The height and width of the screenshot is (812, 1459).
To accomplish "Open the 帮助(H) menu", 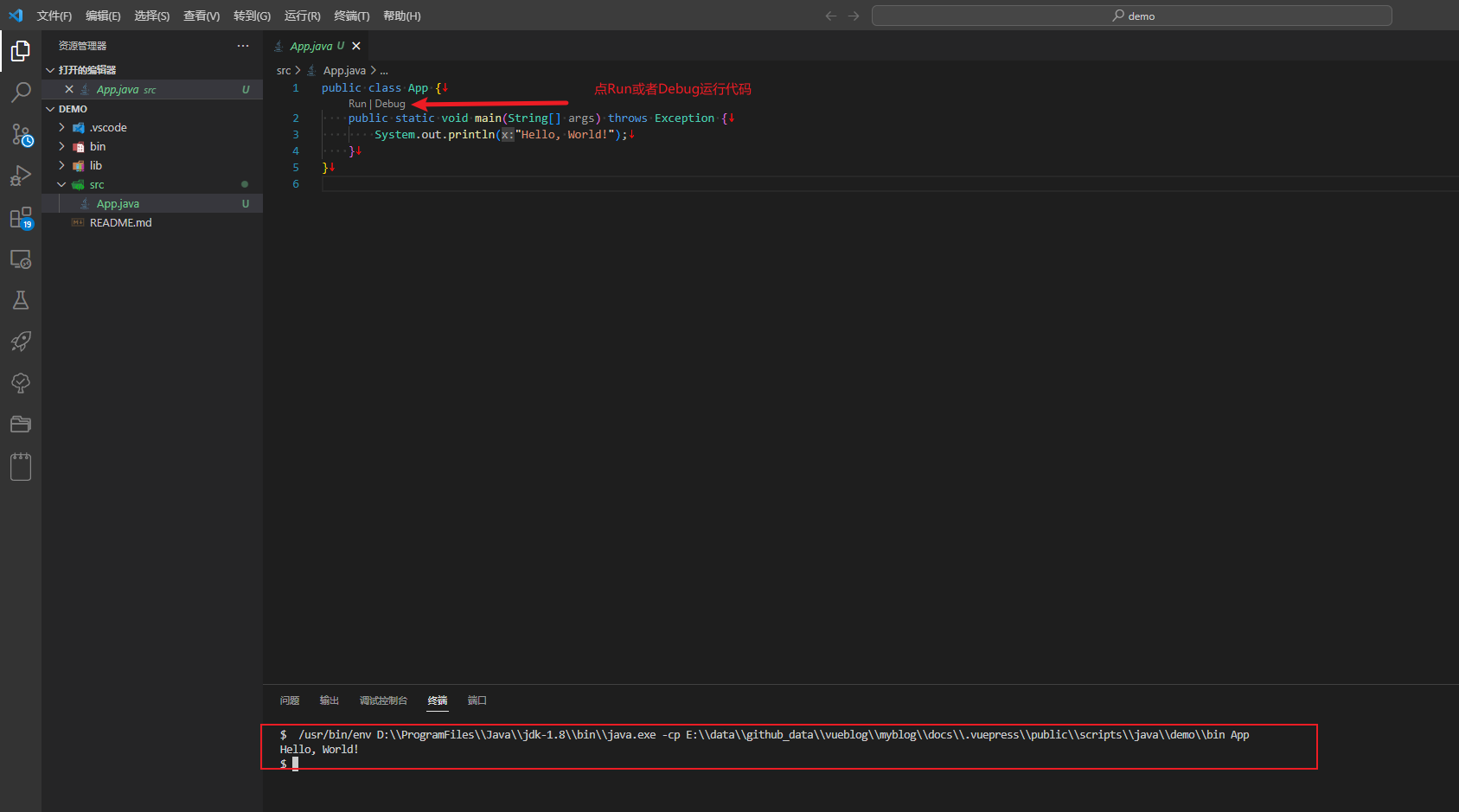I will click(x=401, y=16).
